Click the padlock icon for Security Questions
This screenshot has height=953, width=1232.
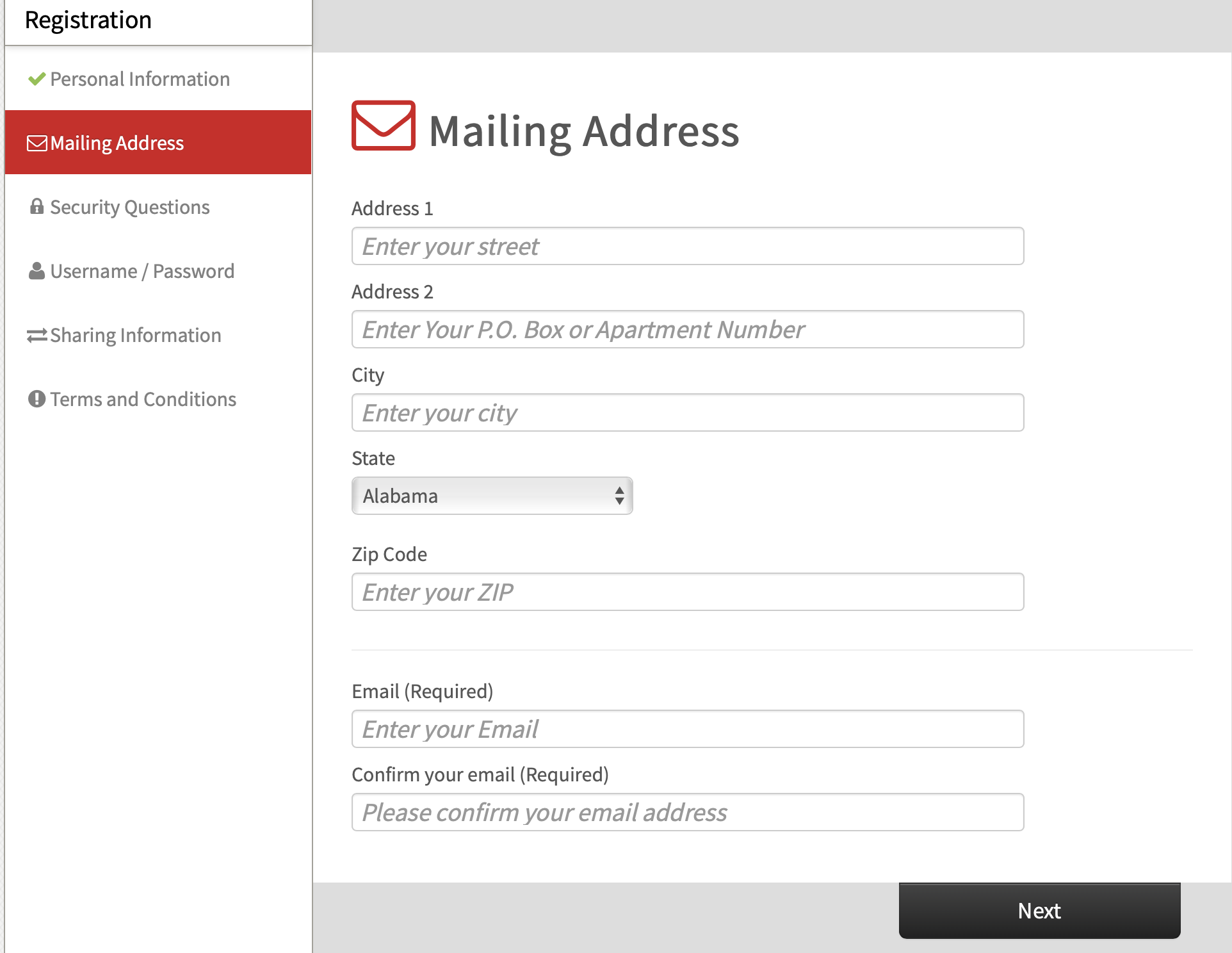(36, 206)
